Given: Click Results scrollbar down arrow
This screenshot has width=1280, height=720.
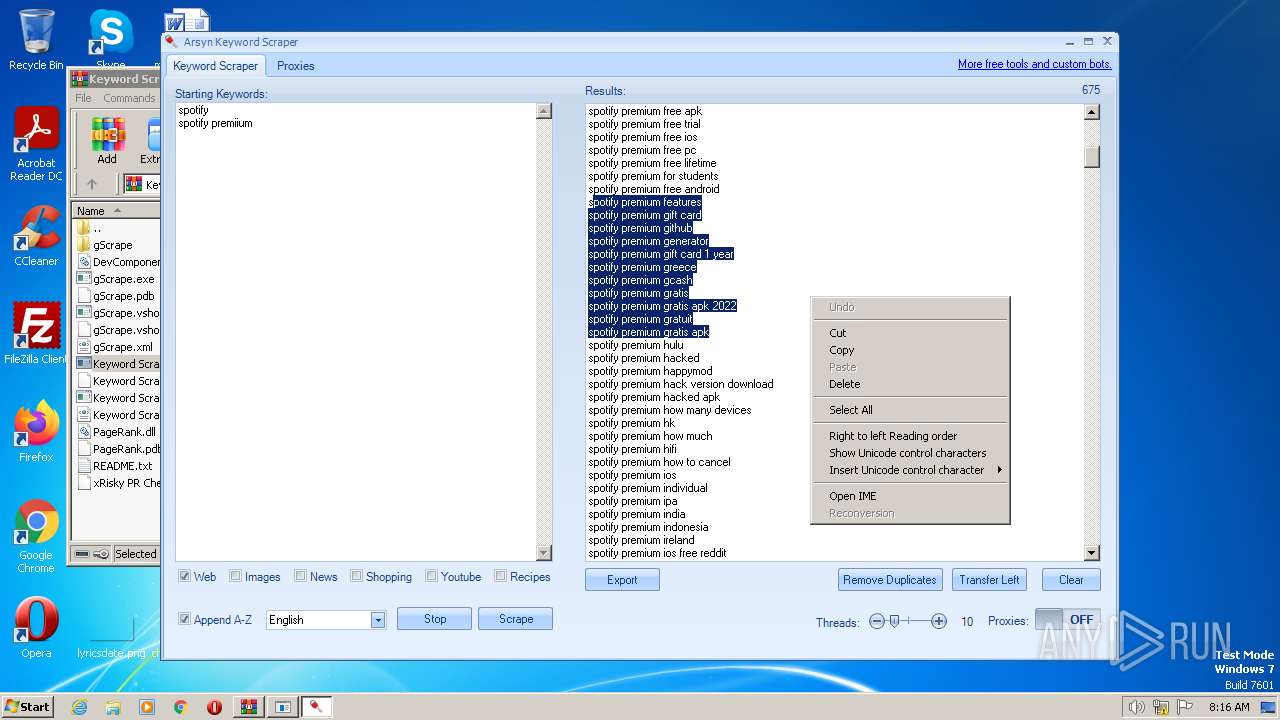Looking at the screenshot, I should [1091, 553].
